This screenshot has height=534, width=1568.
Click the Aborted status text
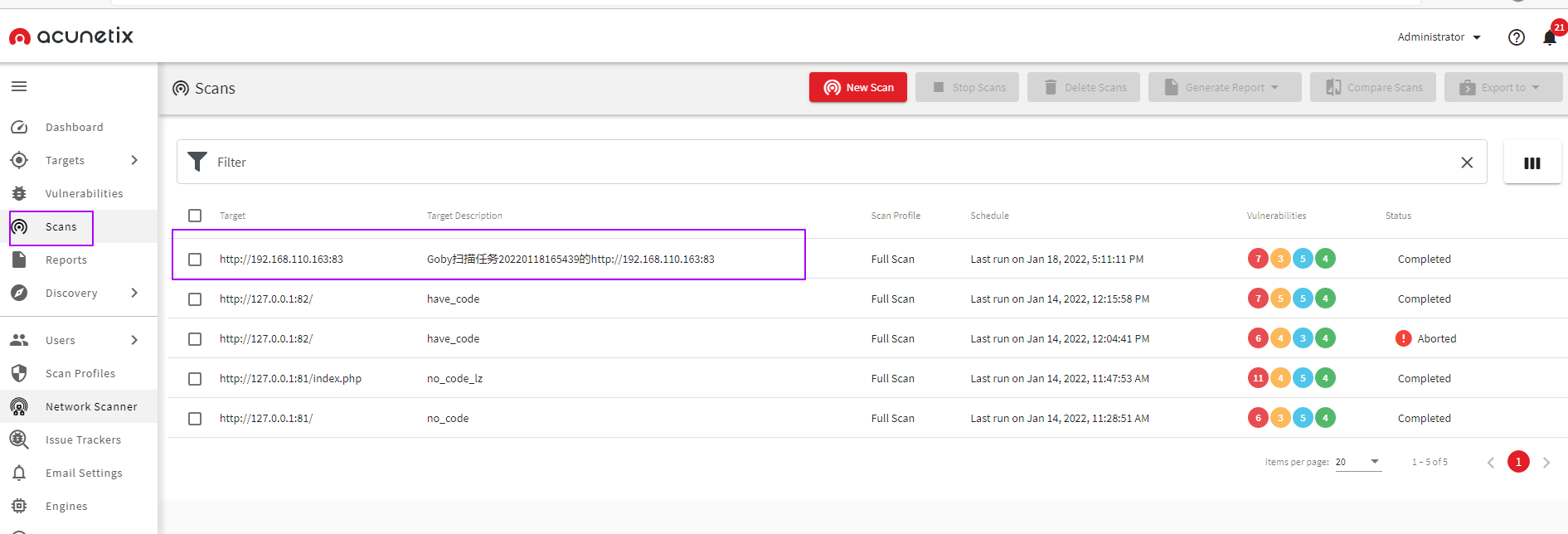click(x=1437, y=339)
